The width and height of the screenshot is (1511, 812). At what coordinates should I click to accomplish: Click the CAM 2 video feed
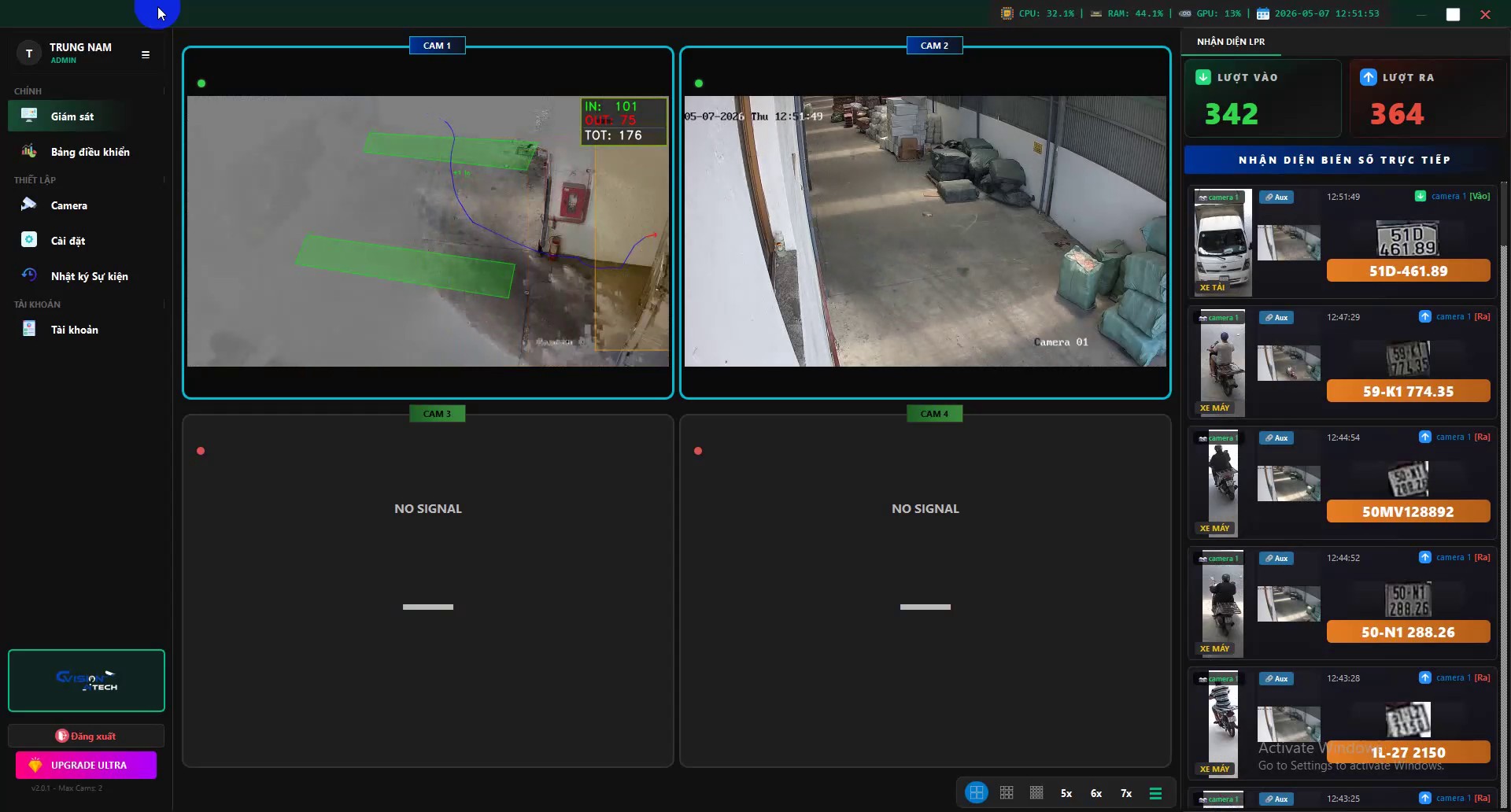coord(925,231)
